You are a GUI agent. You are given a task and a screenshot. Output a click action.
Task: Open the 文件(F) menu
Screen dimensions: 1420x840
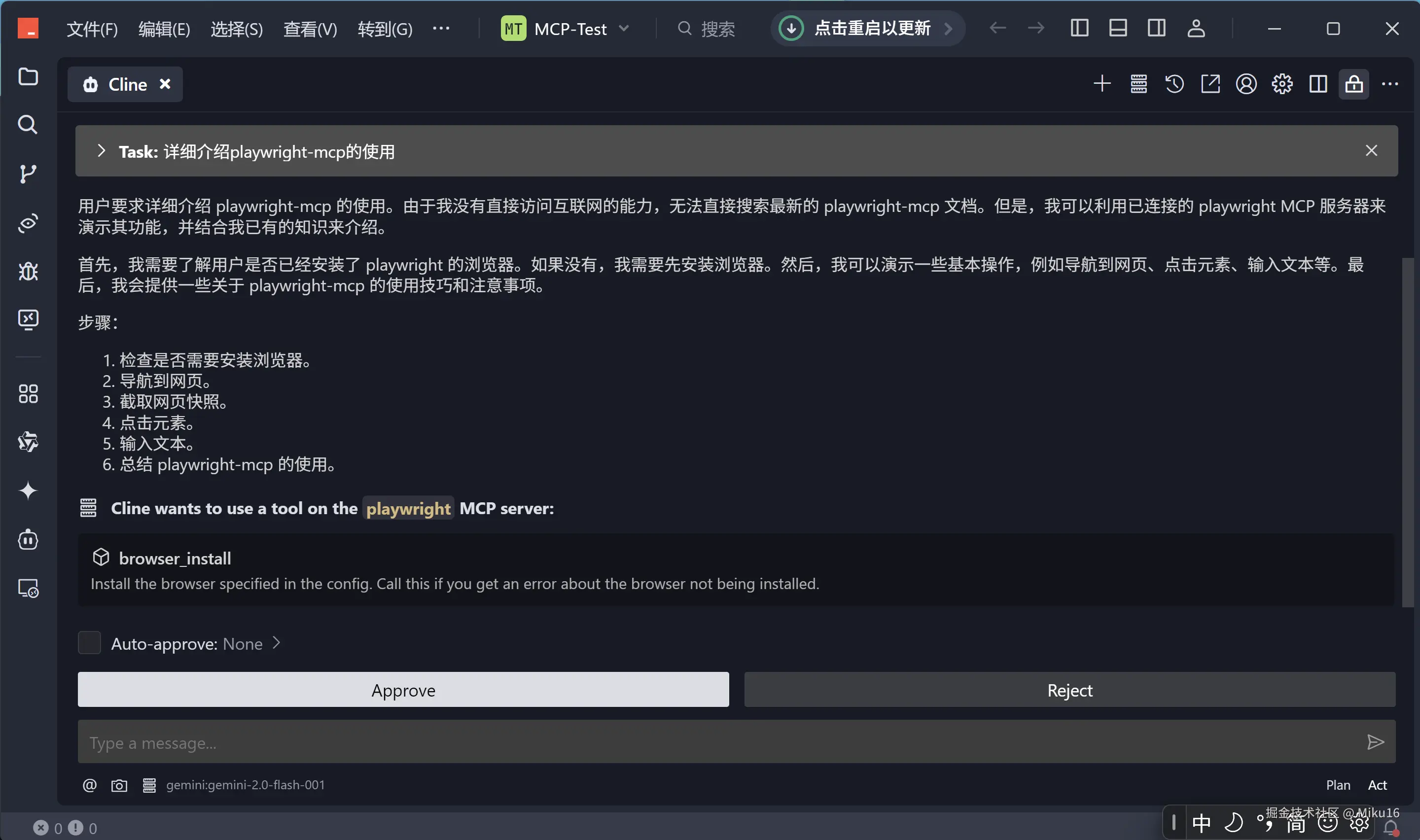92,29
